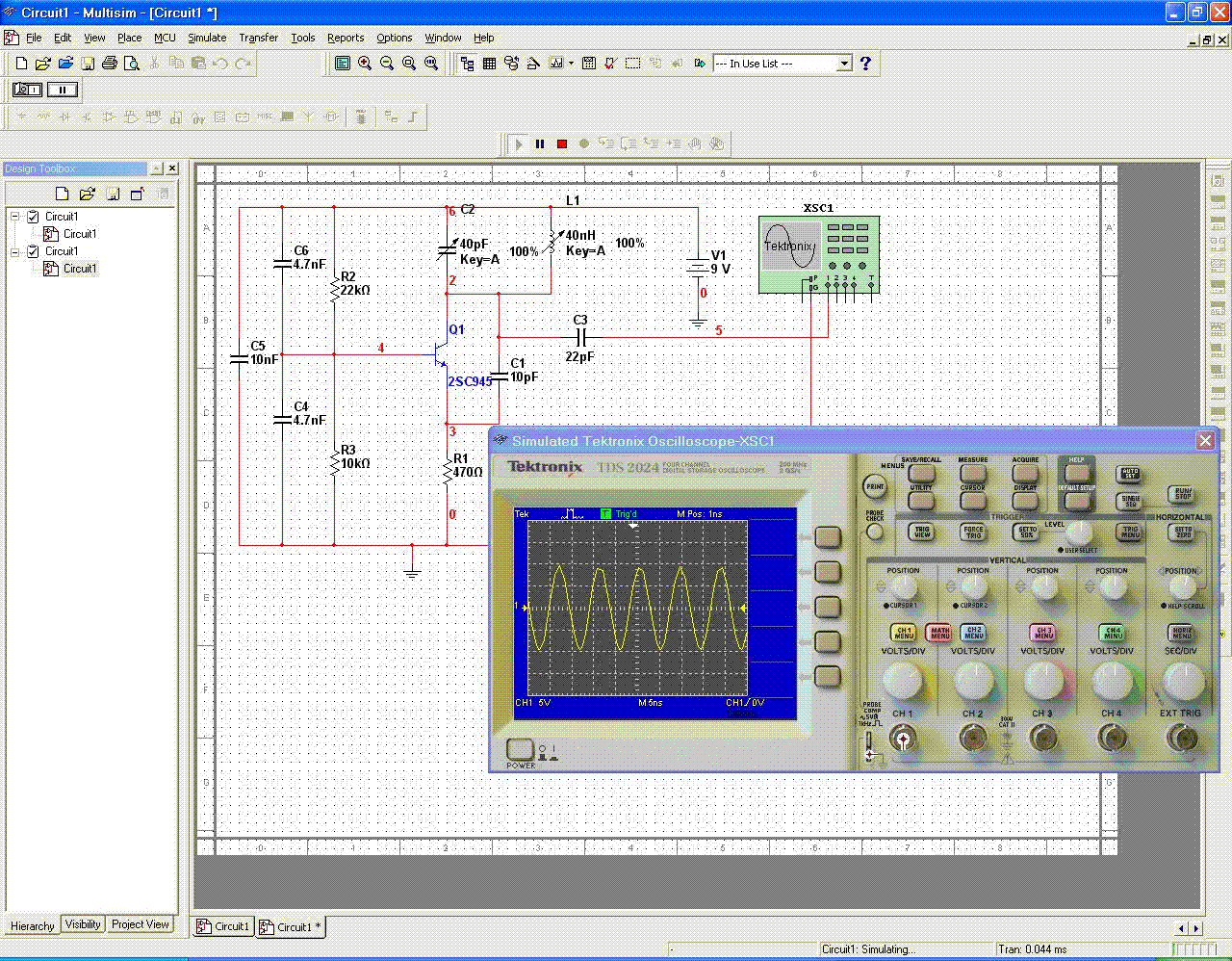Collapse the first Circuit1 tree node
Screen dimensions: 1232x961
click(15, 217)
